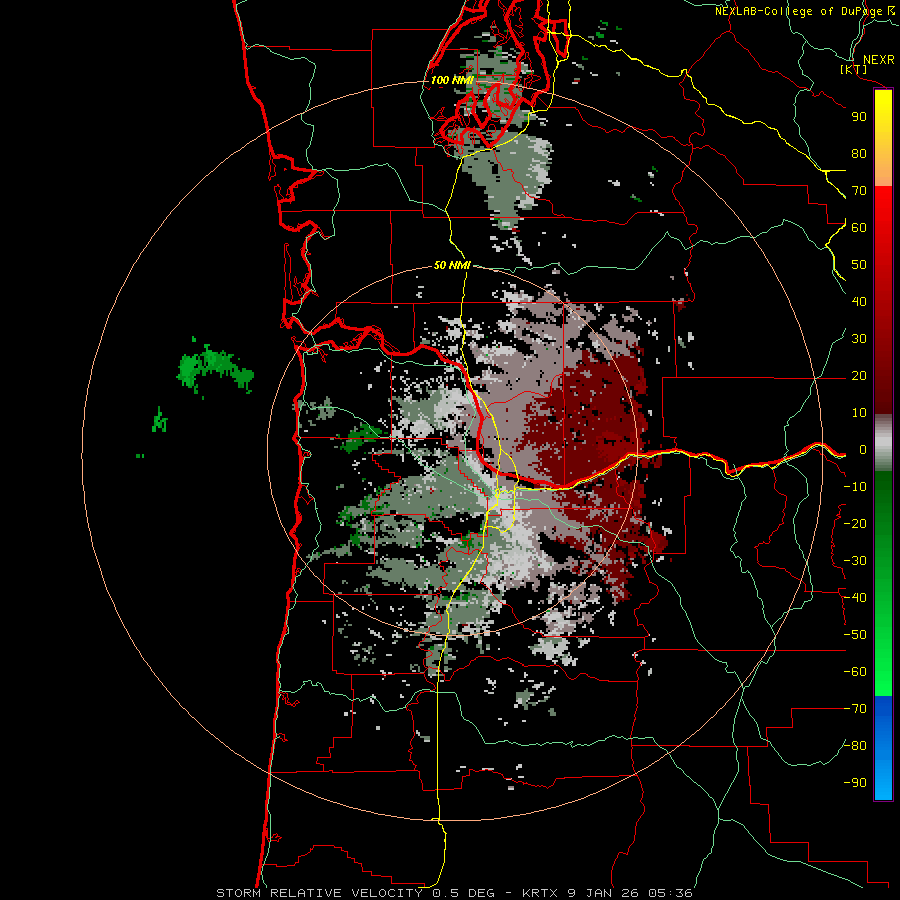Click the positive "90" scale label
This screenshot has width=900, height=900.
pyautogui.click(x=859, y=117)
